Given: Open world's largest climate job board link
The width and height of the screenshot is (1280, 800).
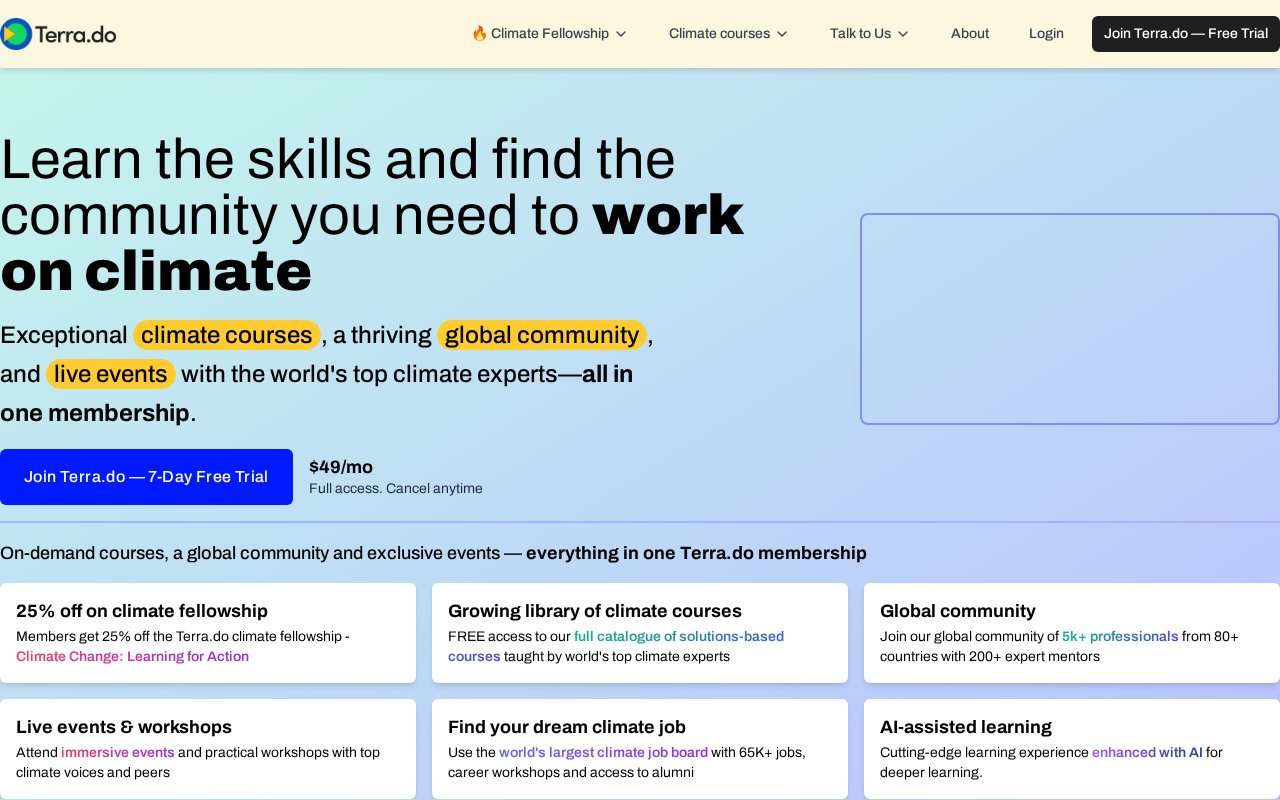Looking at the screenshot, I should (604, 752).
